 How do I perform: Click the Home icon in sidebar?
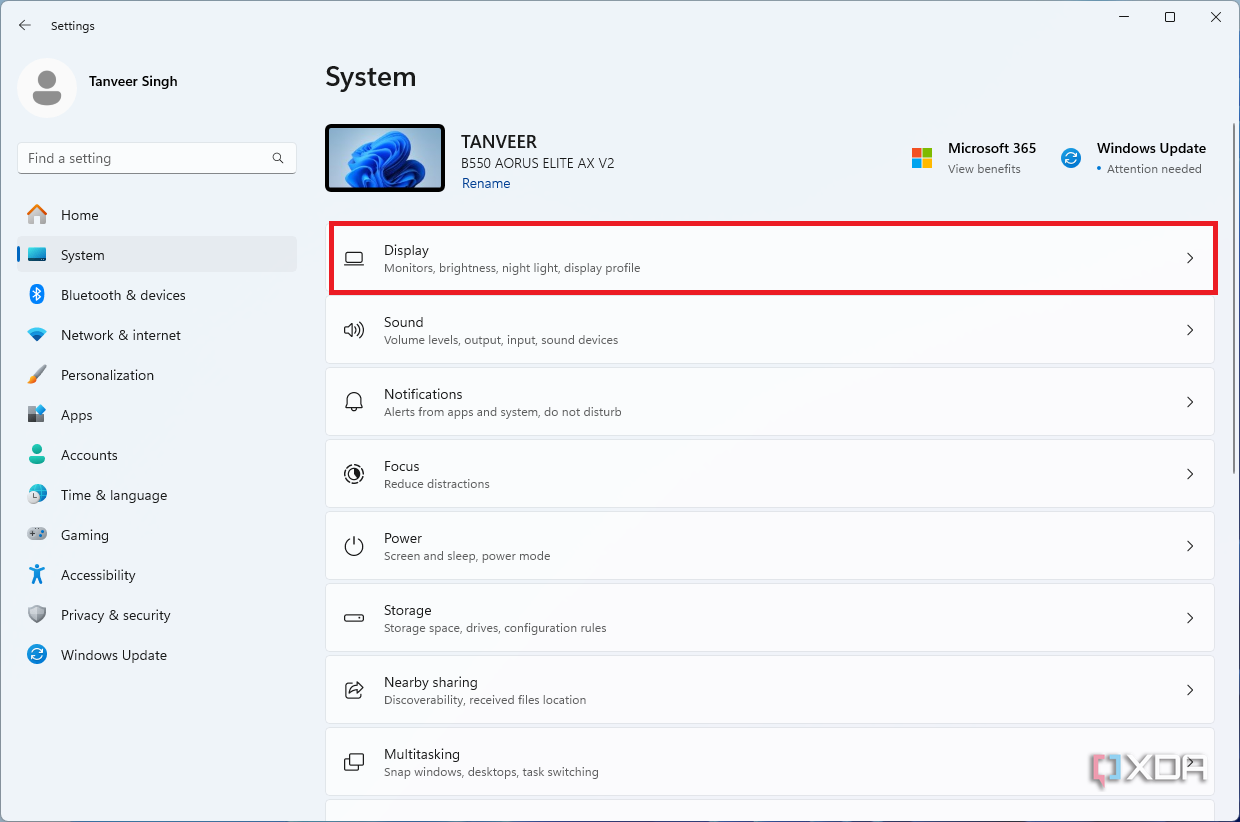tap(40, 214)
